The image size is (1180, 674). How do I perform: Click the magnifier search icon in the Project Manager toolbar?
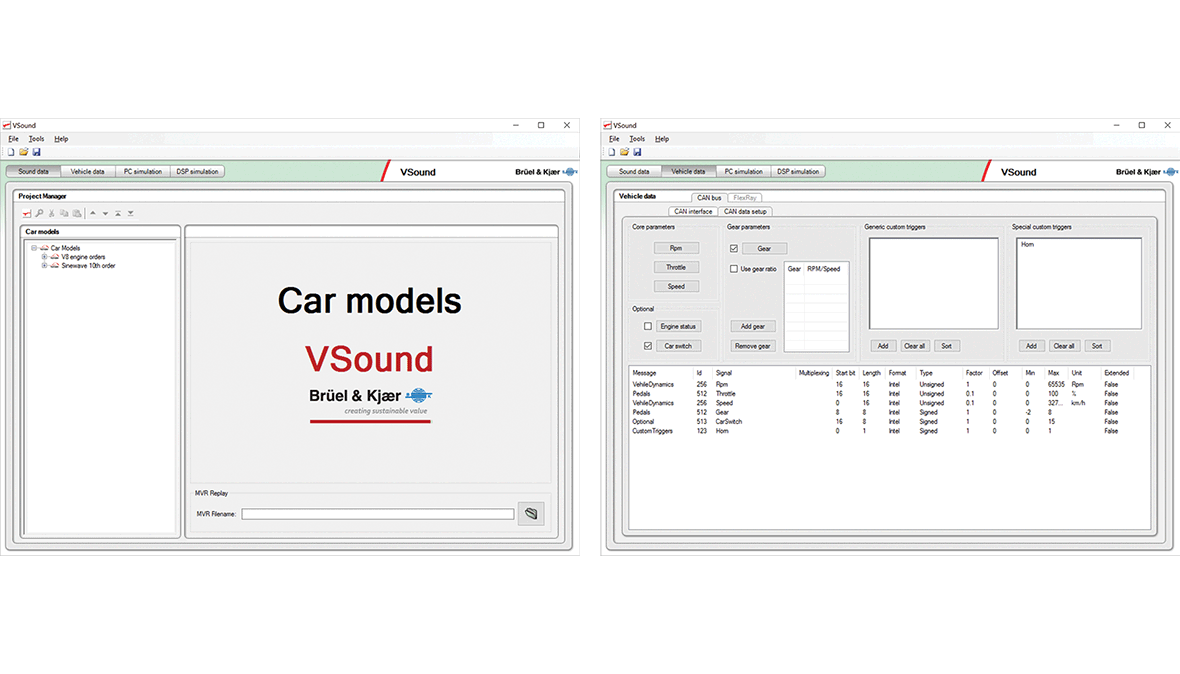tap(40, 213)
